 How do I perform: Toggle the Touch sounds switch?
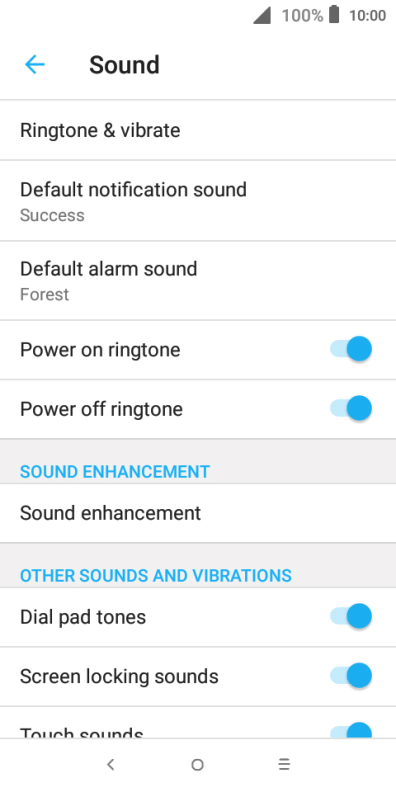tap(351, 730)
